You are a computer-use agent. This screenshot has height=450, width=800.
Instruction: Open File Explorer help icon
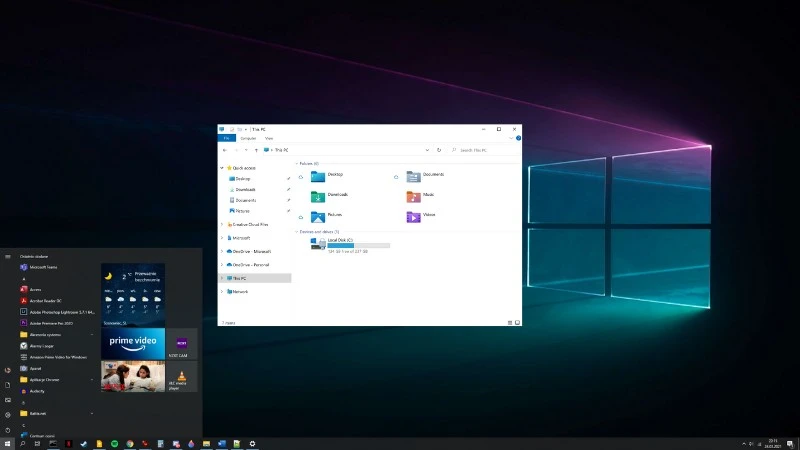coord(518,138)
